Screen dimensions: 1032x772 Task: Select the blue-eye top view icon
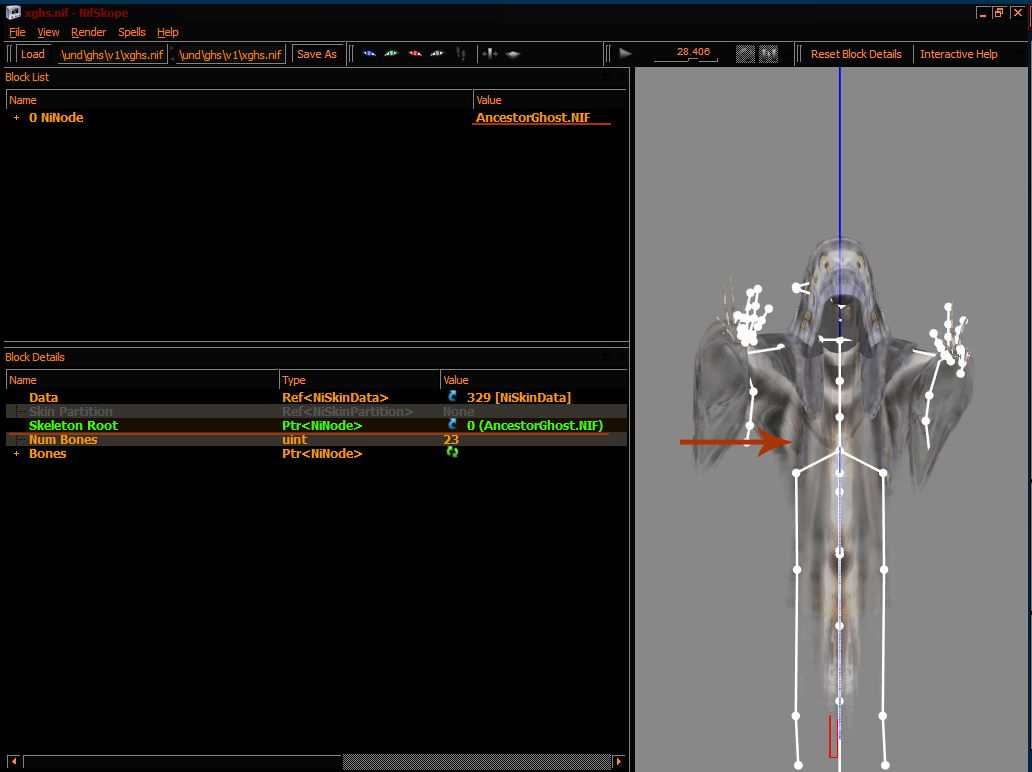pyautogui.click(x=369, y=54)
